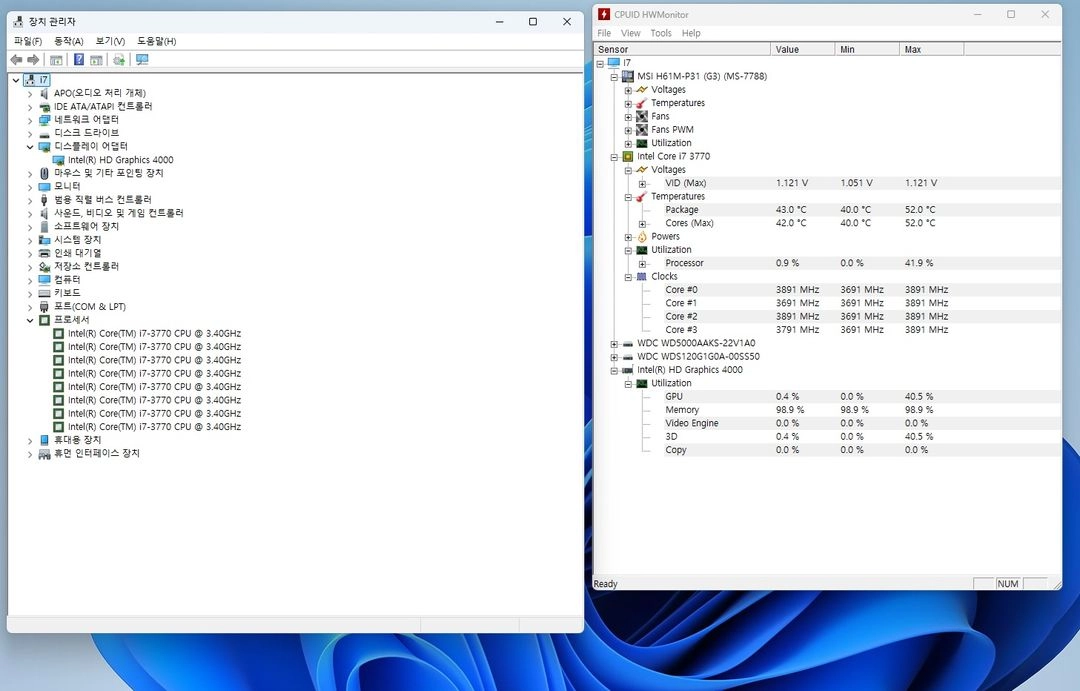Select the 인쇄 대기열 printer icon
1080x691 pixels.
[45, 253]
